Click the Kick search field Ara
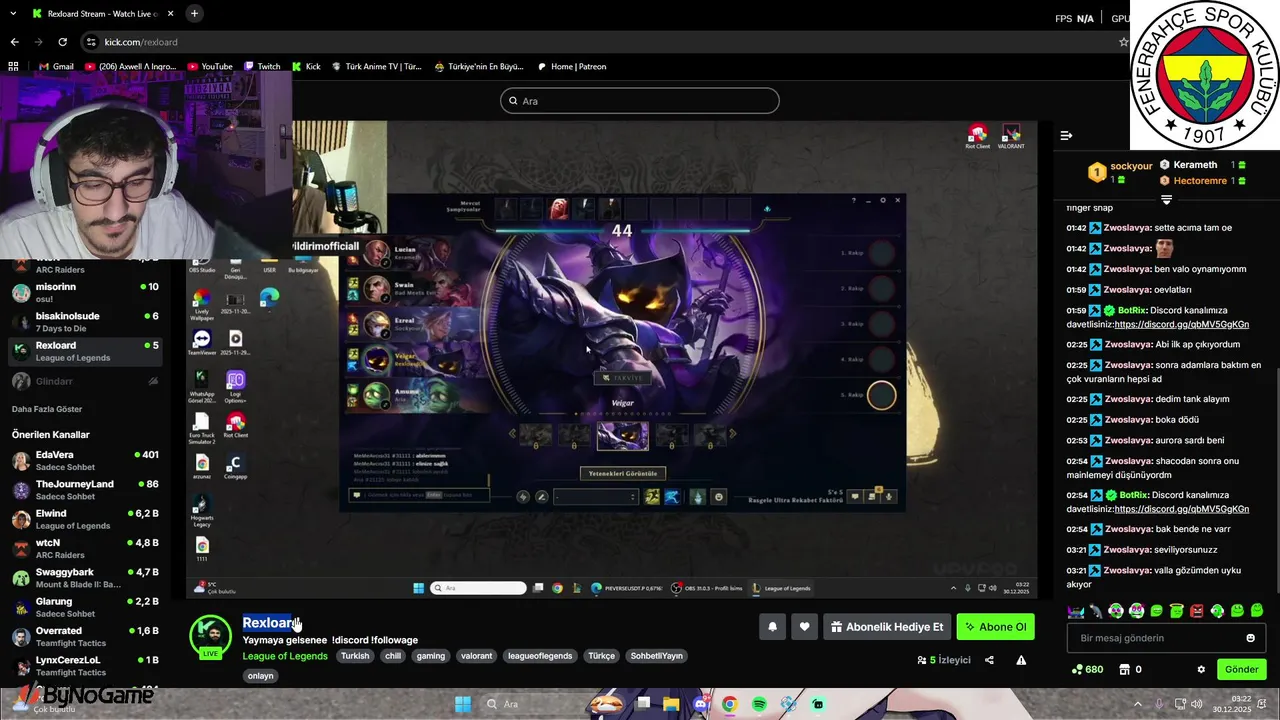The image size is (1280, 720). pyautogui.click(x=640, y=101)
